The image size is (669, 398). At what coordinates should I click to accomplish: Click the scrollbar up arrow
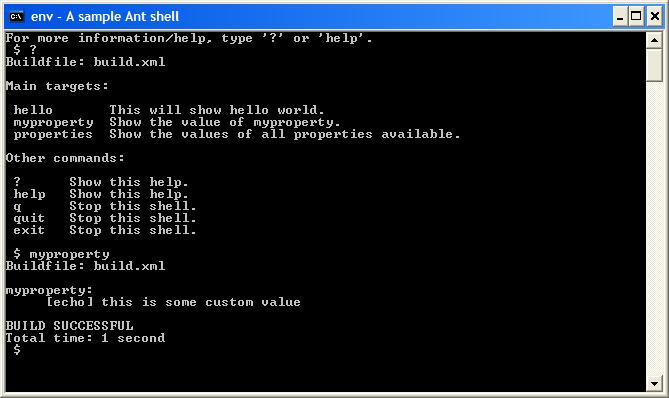click(x=654, y=40)
